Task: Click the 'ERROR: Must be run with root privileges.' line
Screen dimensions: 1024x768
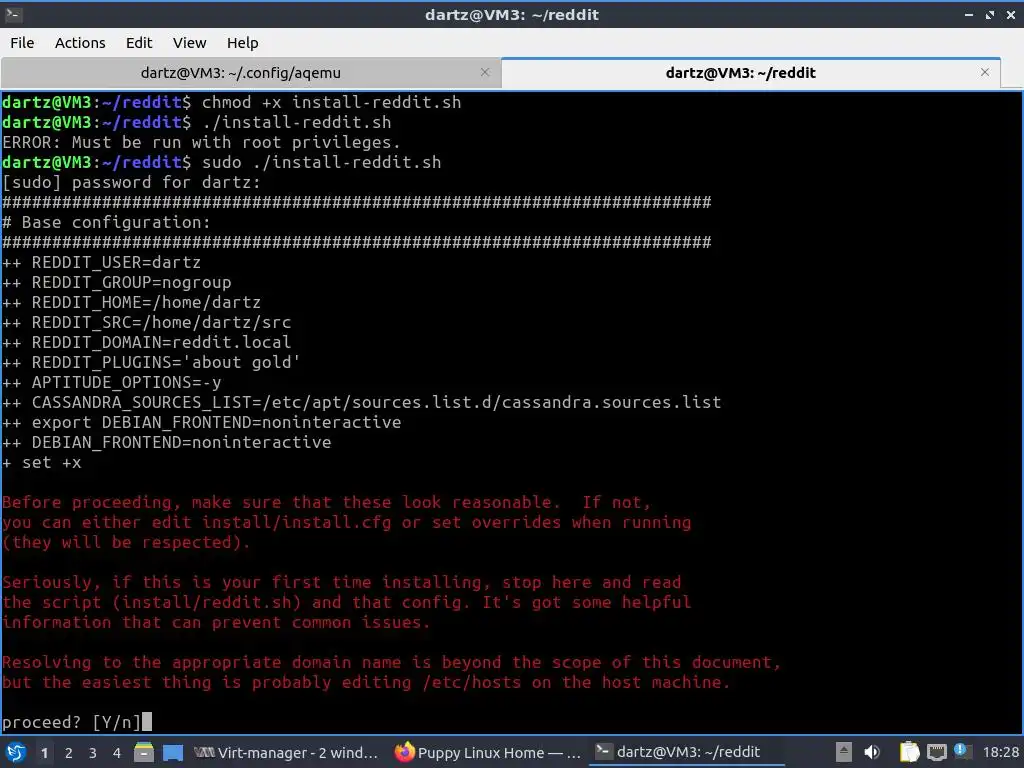Action: tap(200, 142)
